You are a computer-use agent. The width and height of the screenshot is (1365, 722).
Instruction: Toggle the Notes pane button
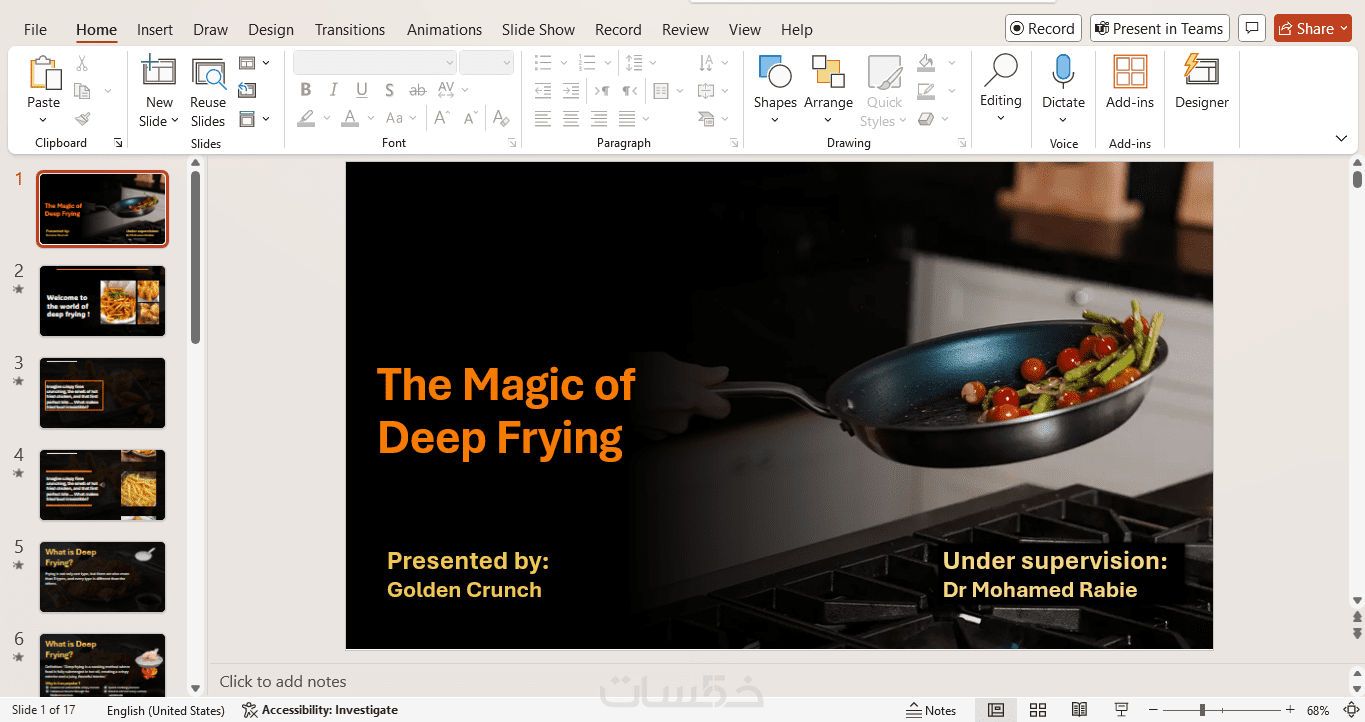931,710
